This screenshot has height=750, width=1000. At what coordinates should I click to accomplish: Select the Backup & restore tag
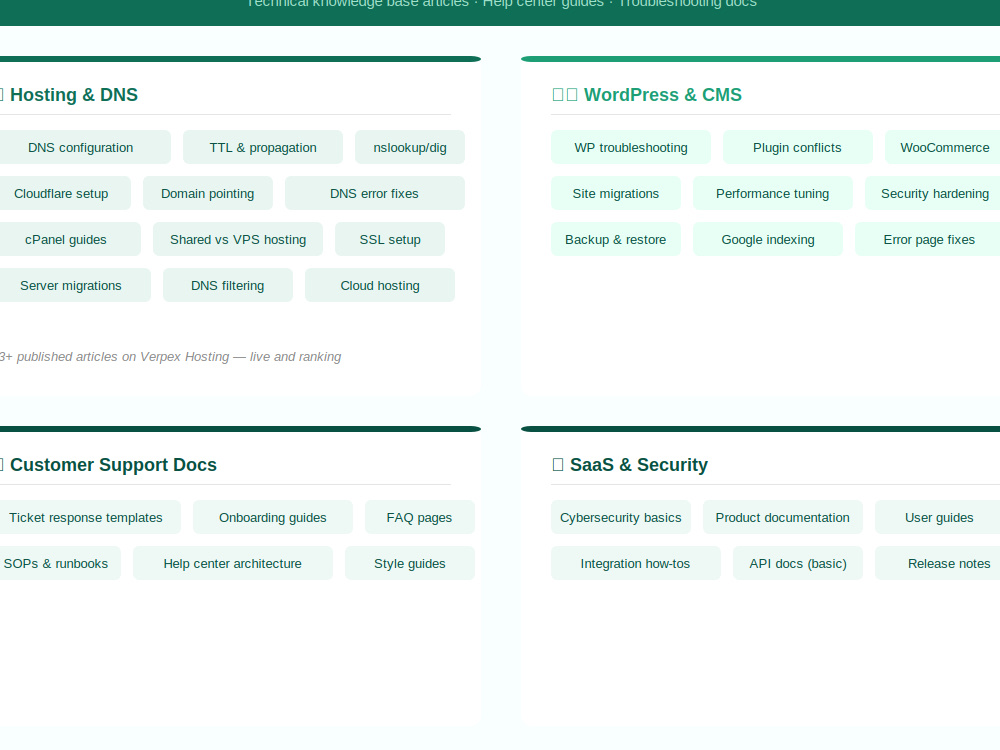615,239
